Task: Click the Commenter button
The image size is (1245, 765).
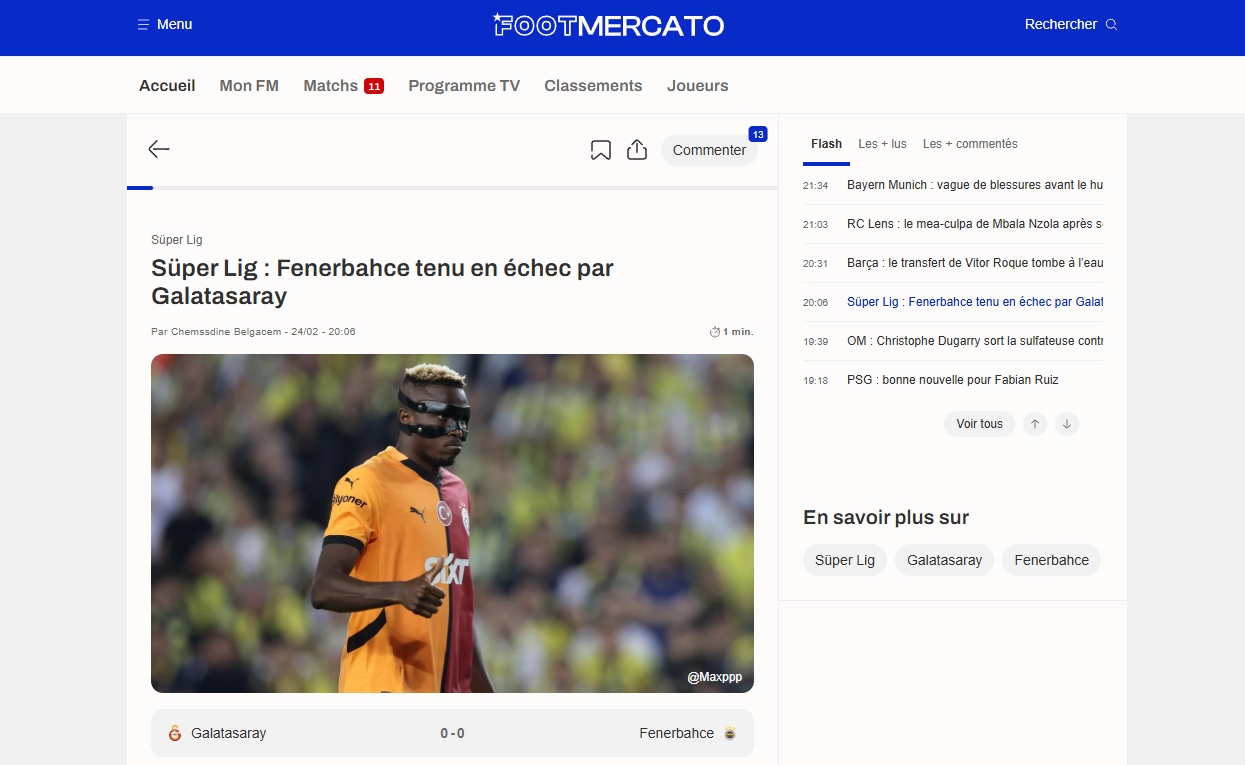Action: coord(709,150)
